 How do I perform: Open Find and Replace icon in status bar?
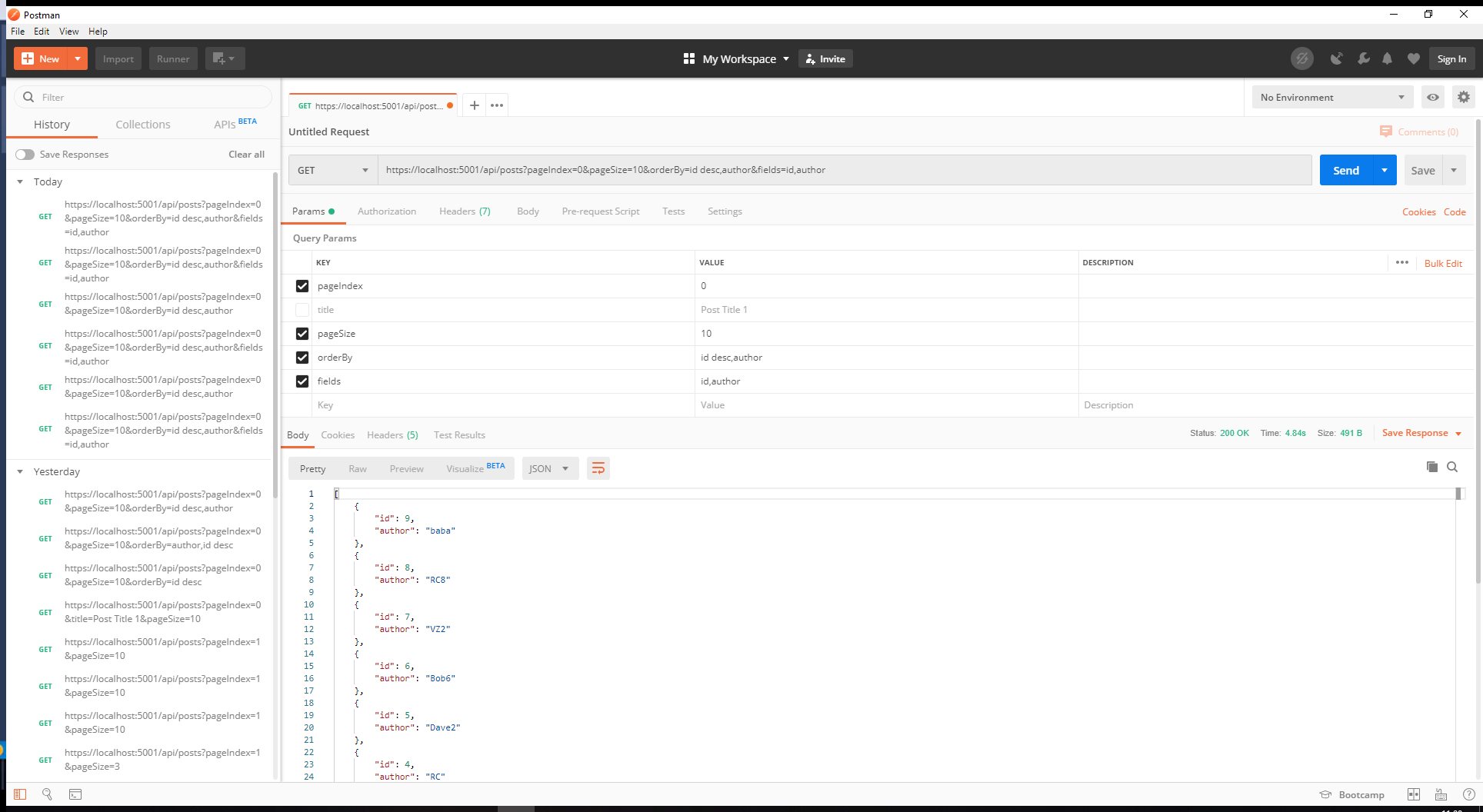coord(47,794)
